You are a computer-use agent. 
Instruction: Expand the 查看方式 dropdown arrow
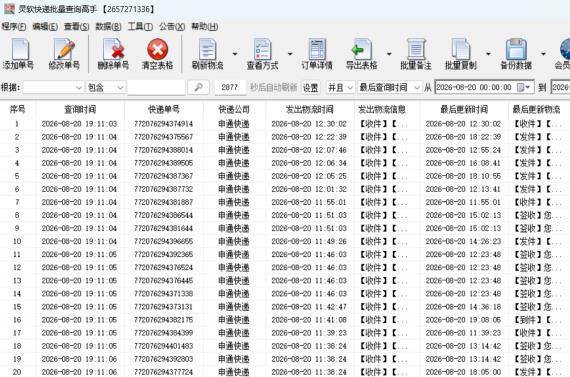(x=290, y=54)
